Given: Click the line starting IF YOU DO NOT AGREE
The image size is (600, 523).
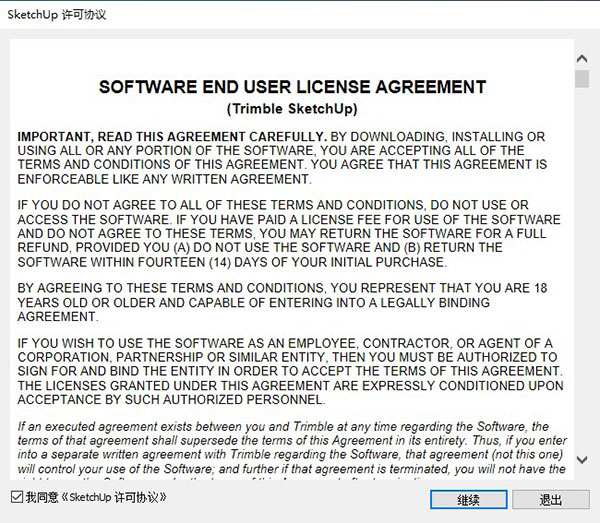Looking at the screenshot, I should [273, 205].
